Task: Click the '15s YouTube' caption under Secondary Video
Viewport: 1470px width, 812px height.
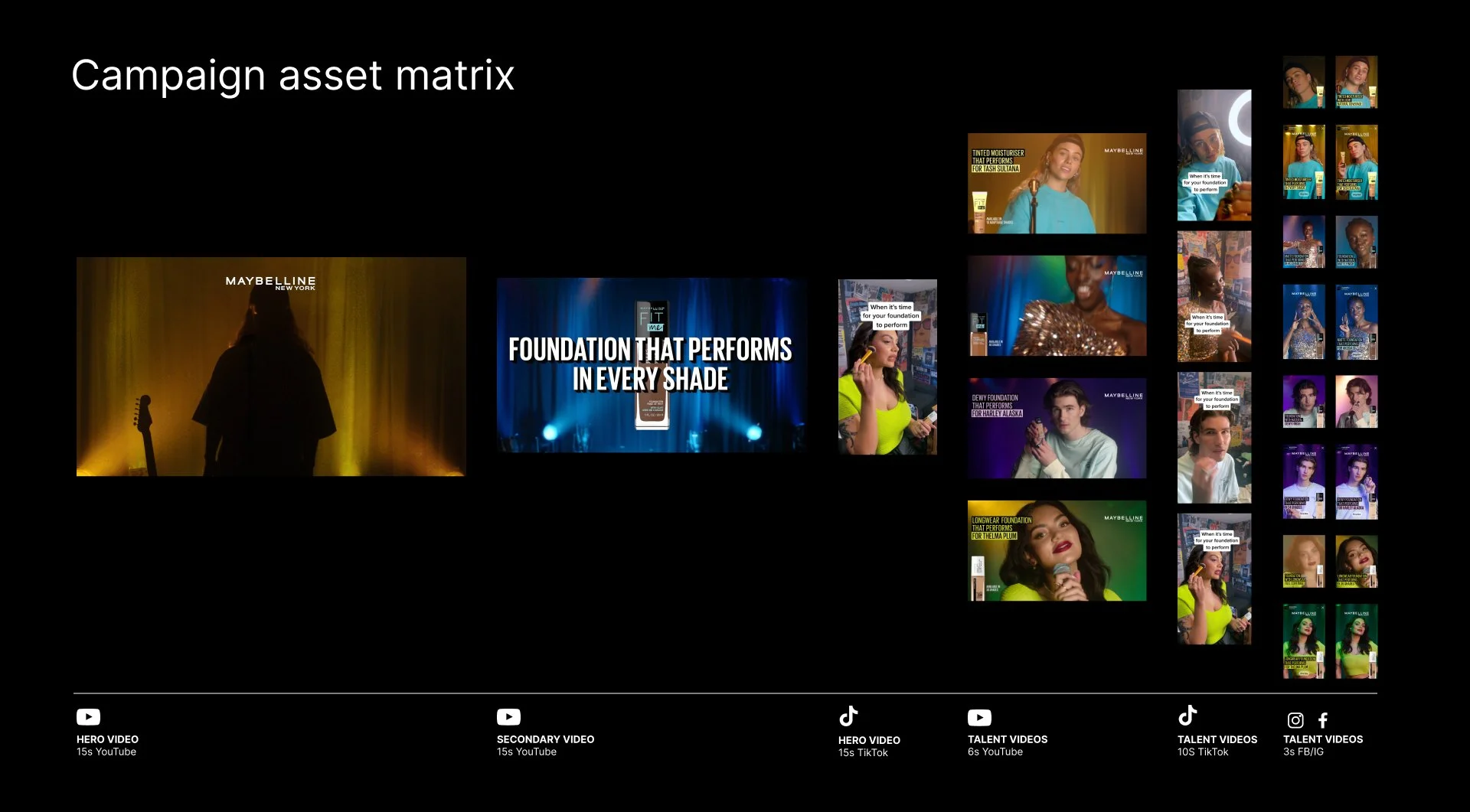Action: (x=527, y=752)
